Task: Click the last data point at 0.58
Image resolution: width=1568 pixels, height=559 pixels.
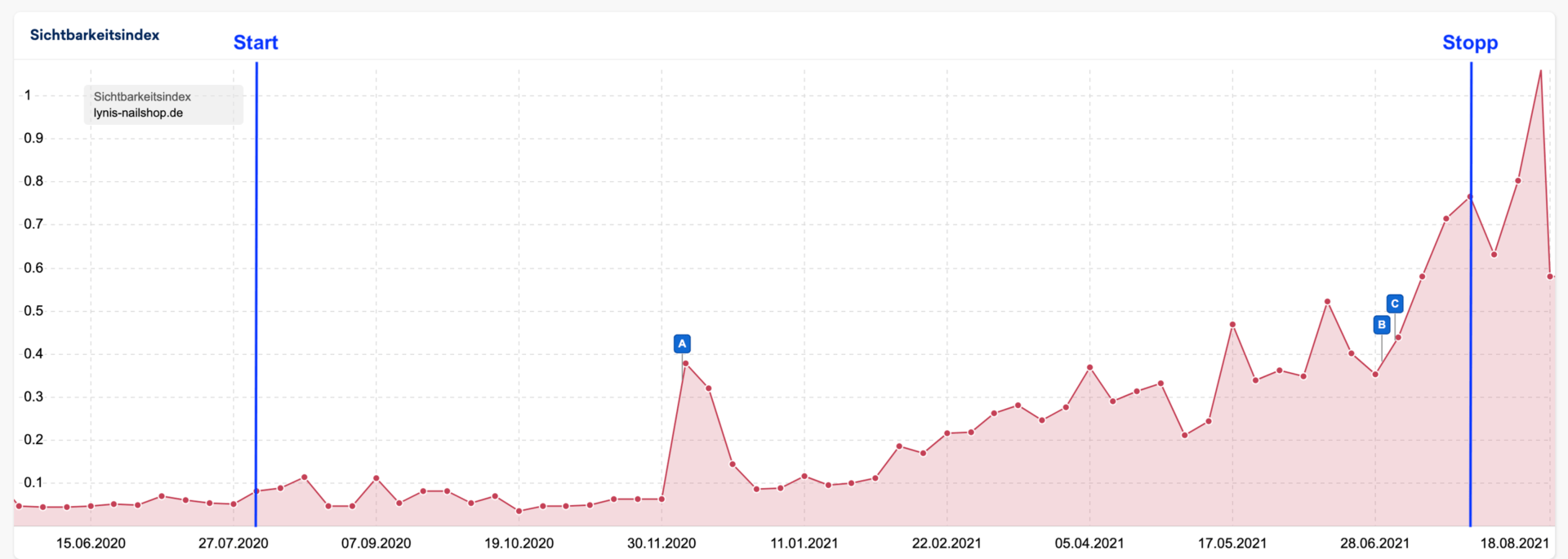Action: pyautogui.click(x=1550, y=277)
